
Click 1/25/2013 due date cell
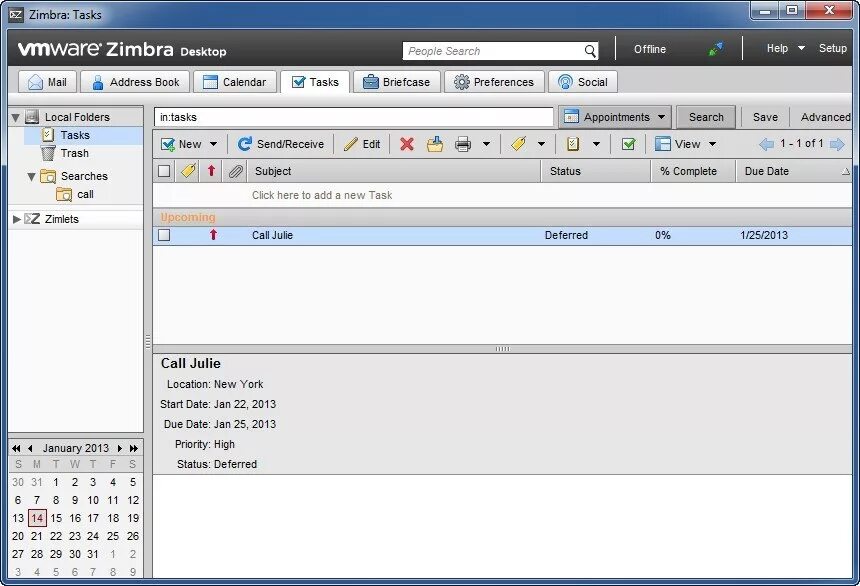point(763,235)
